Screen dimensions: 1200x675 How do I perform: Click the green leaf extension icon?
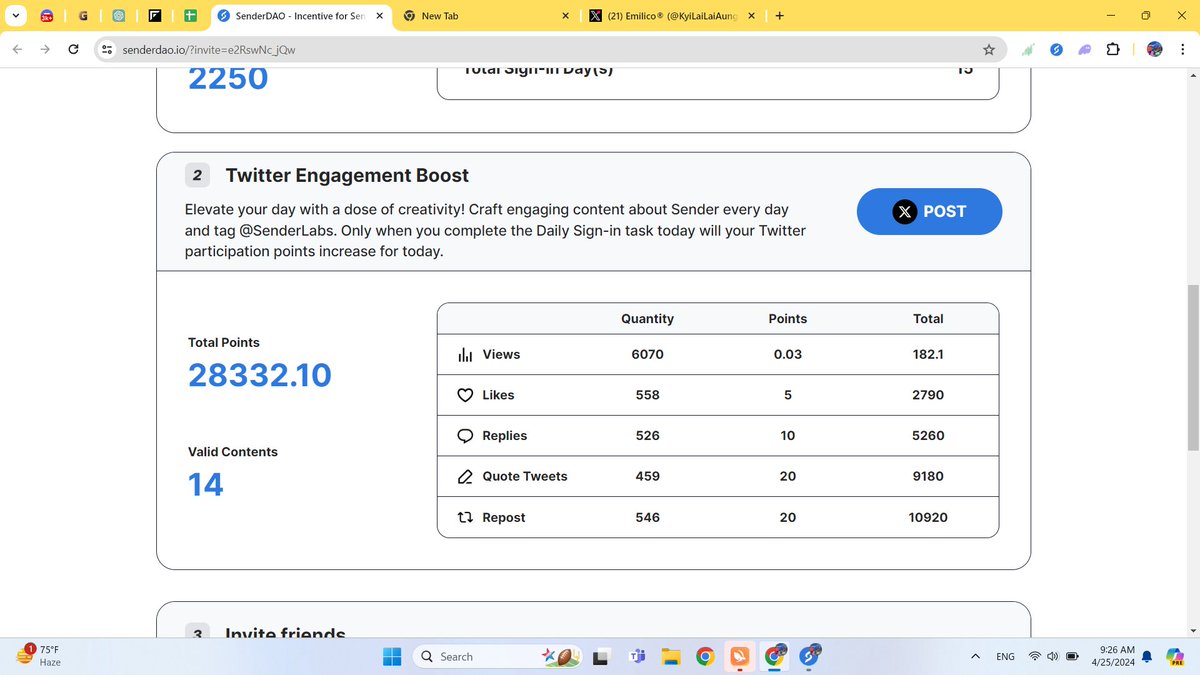tap(1028, 50)
